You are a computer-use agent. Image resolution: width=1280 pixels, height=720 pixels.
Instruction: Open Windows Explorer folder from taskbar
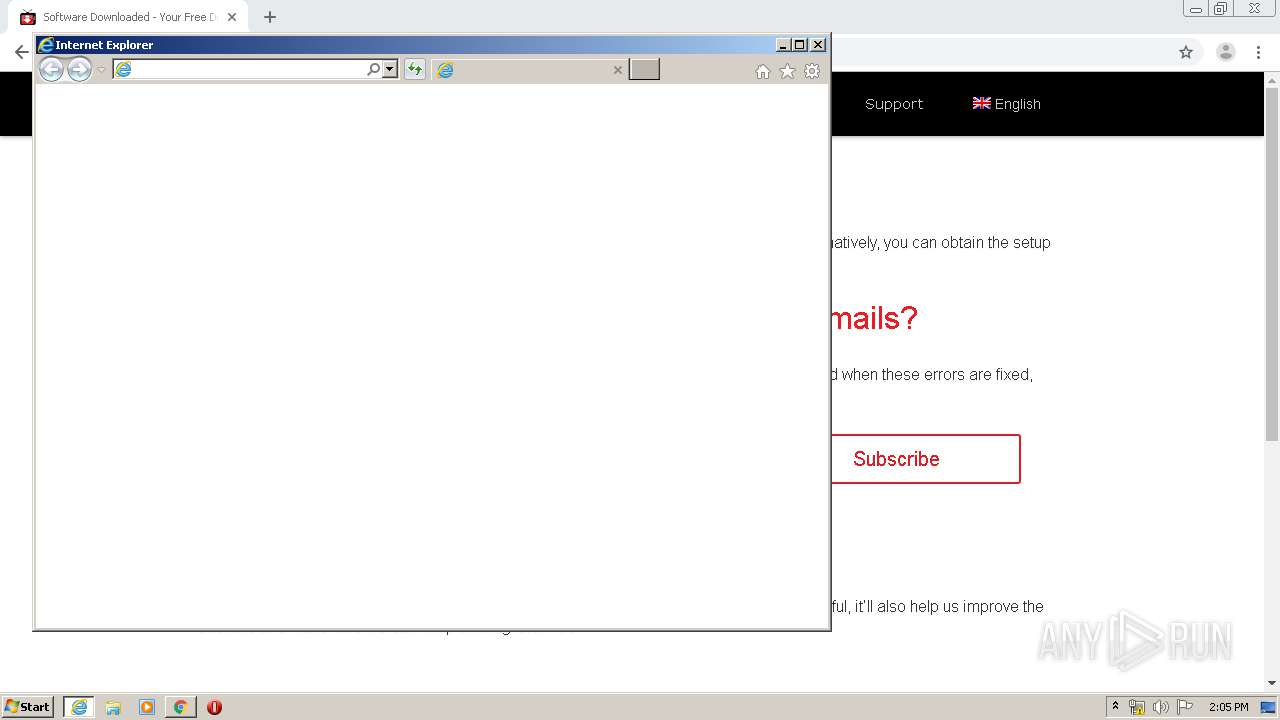pyautogui.click(x=113, y=707)
